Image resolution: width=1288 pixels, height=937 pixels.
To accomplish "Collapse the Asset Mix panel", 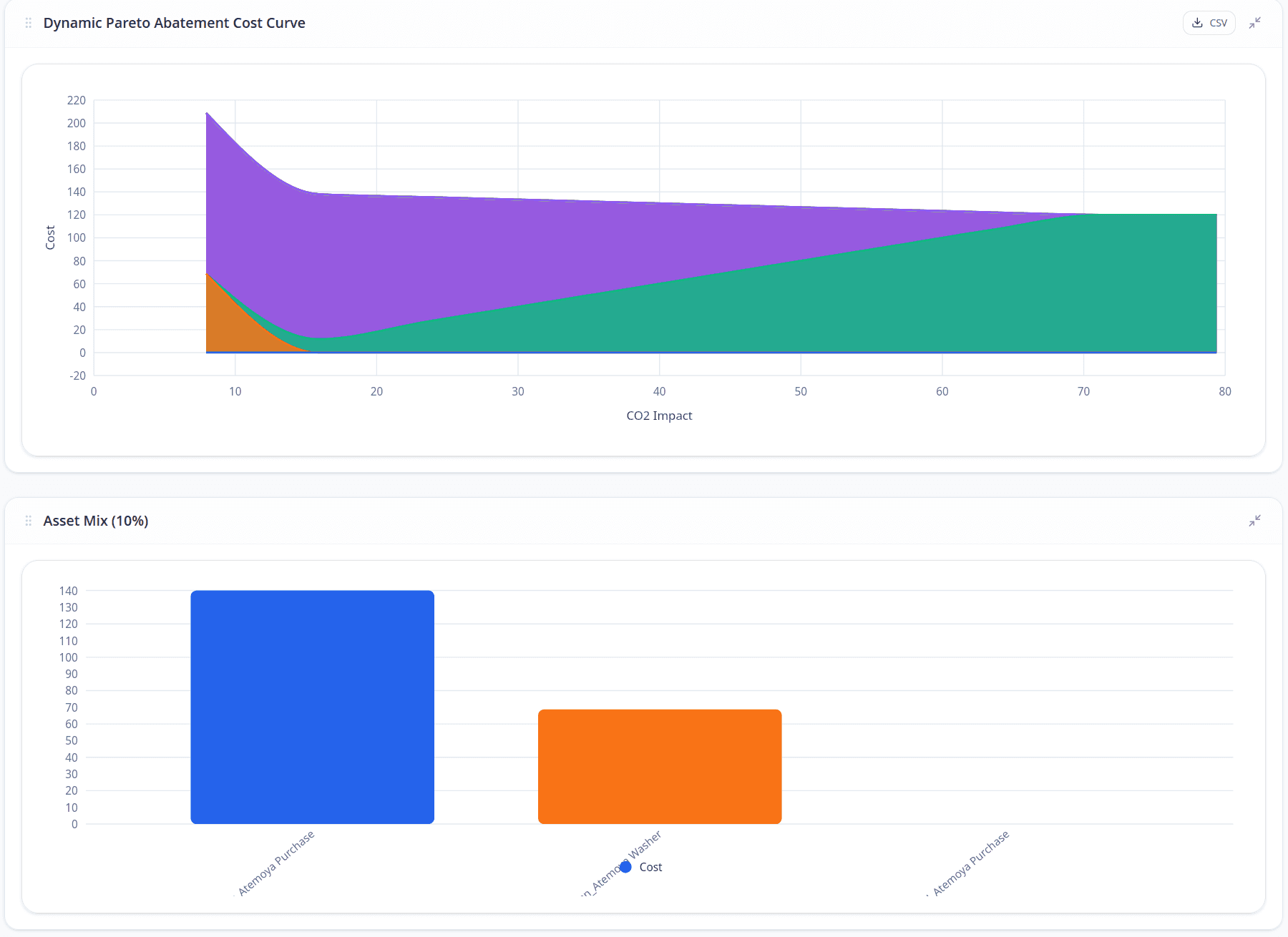I will tap(1254, 521).
